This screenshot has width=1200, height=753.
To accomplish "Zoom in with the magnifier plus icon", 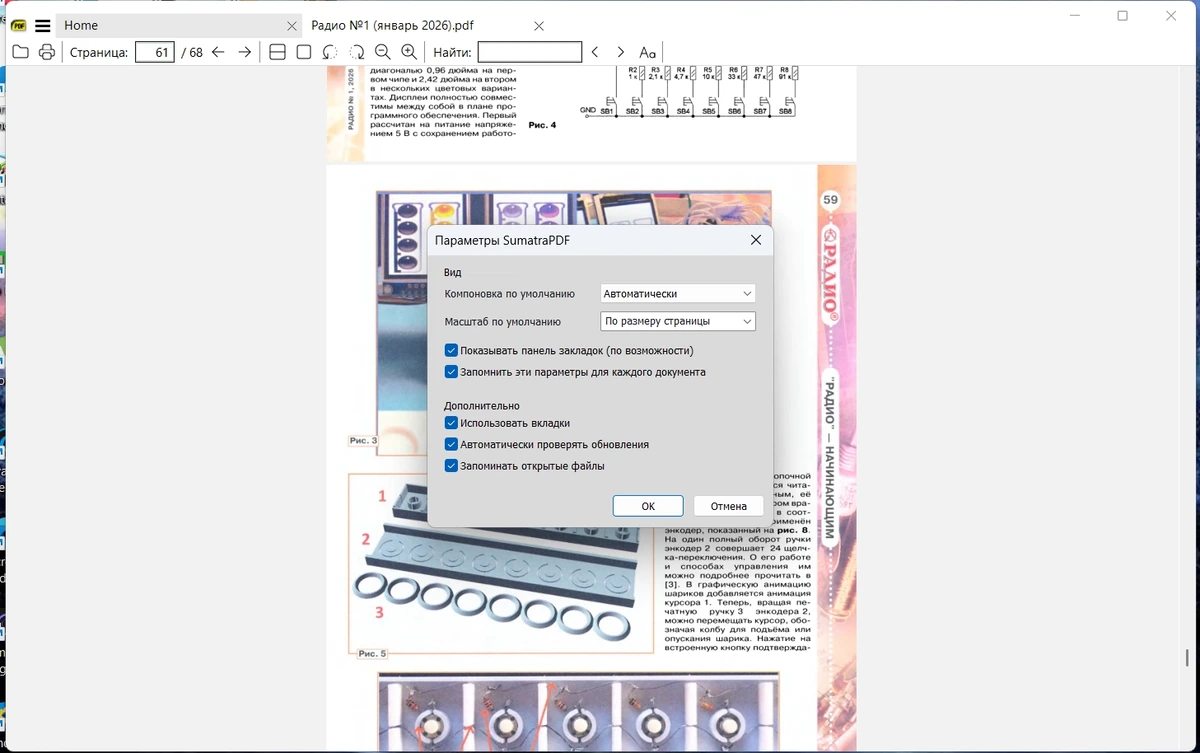I will click(409, 52).
